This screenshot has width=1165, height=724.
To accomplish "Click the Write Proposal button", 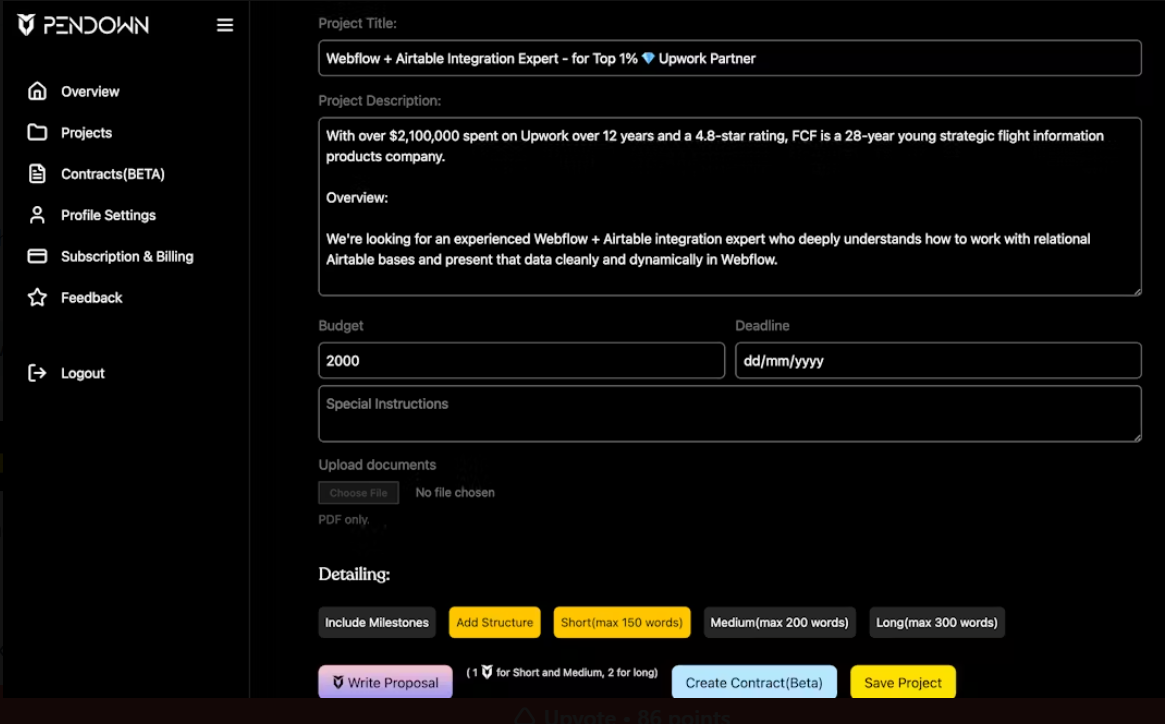I will click(x=386, y=682).
